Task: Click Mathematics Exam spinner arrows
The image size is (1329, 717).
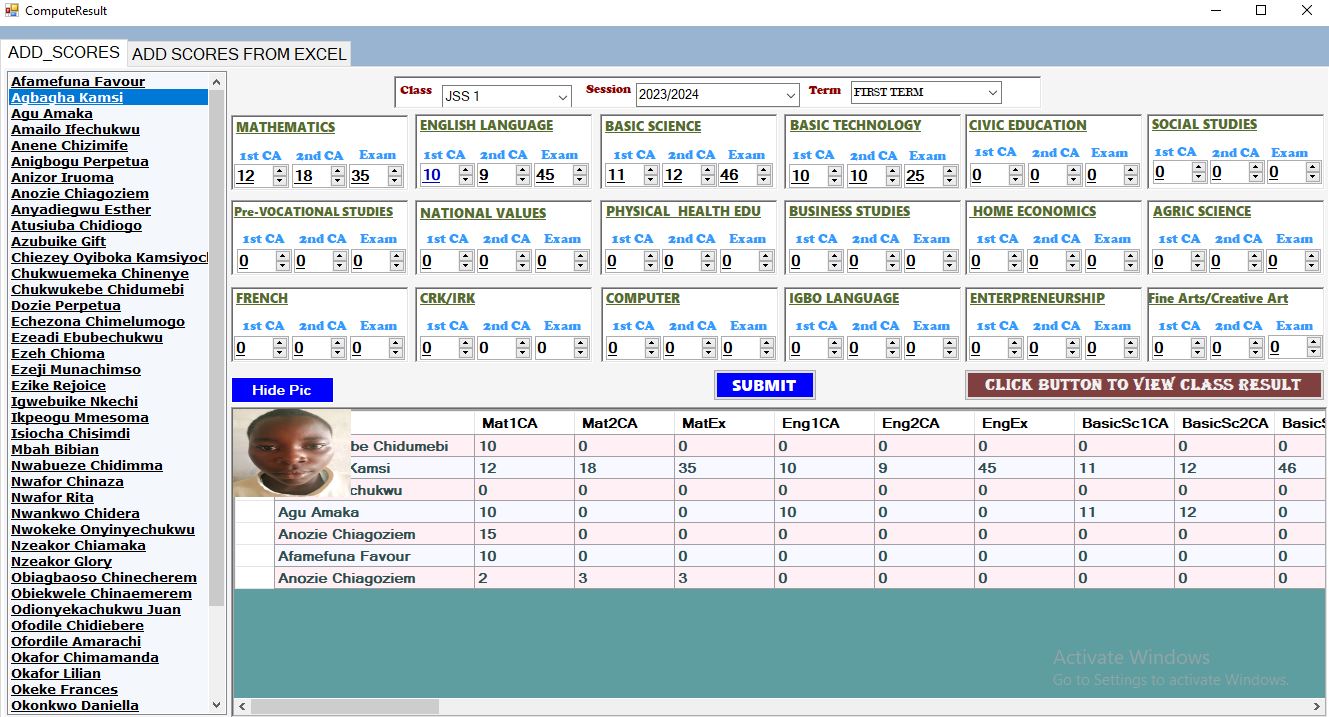Action: point(395,176)
